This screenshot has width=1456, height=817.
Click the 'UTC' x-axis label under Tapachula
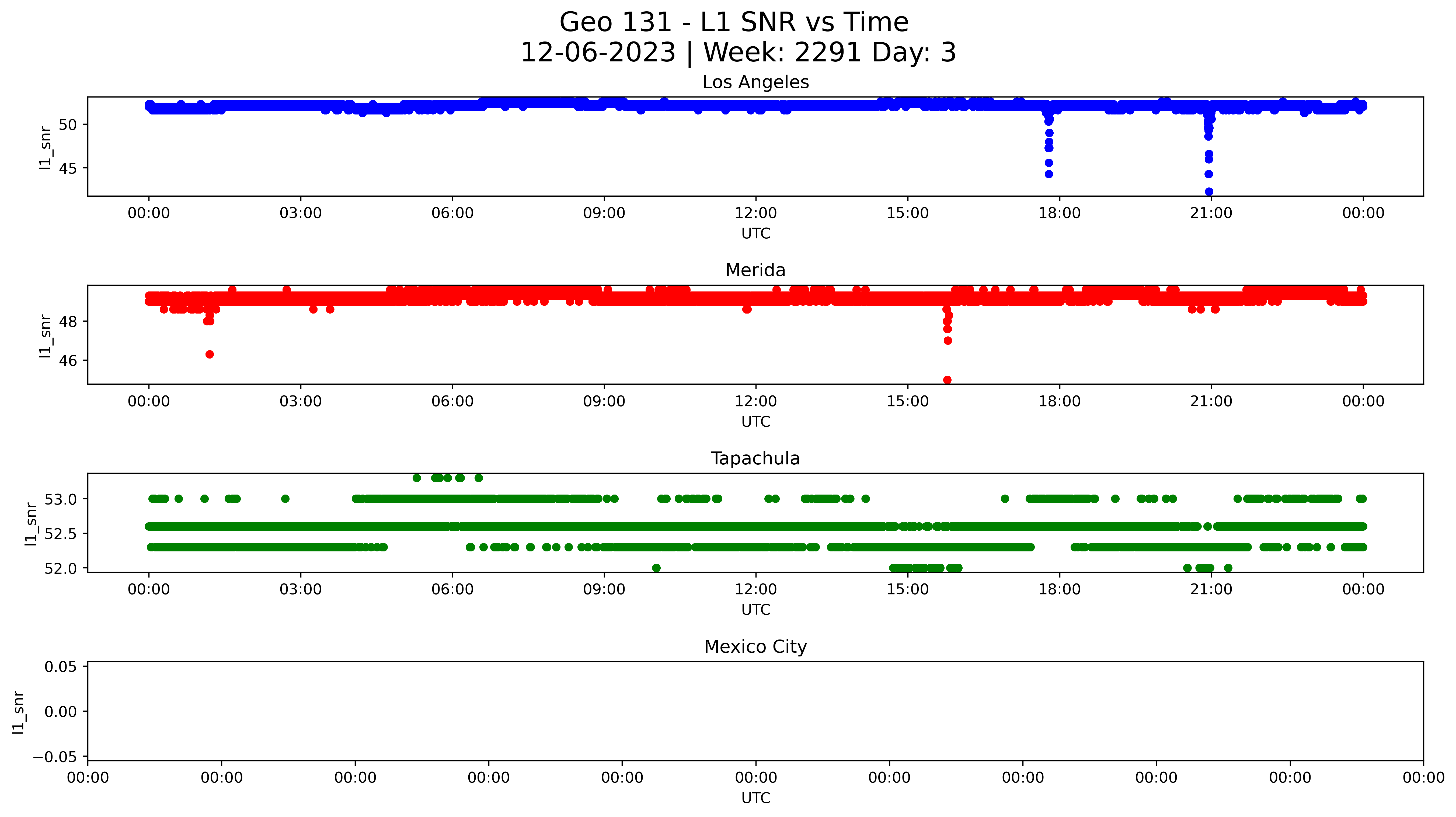pos(756,610)
